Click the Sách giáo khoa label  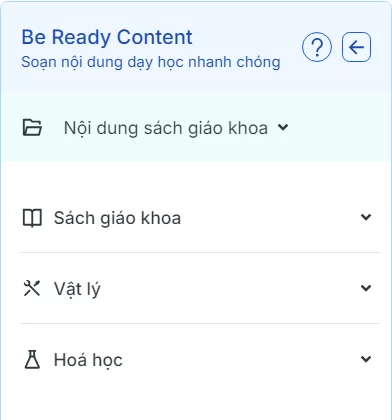pos(117,218)
